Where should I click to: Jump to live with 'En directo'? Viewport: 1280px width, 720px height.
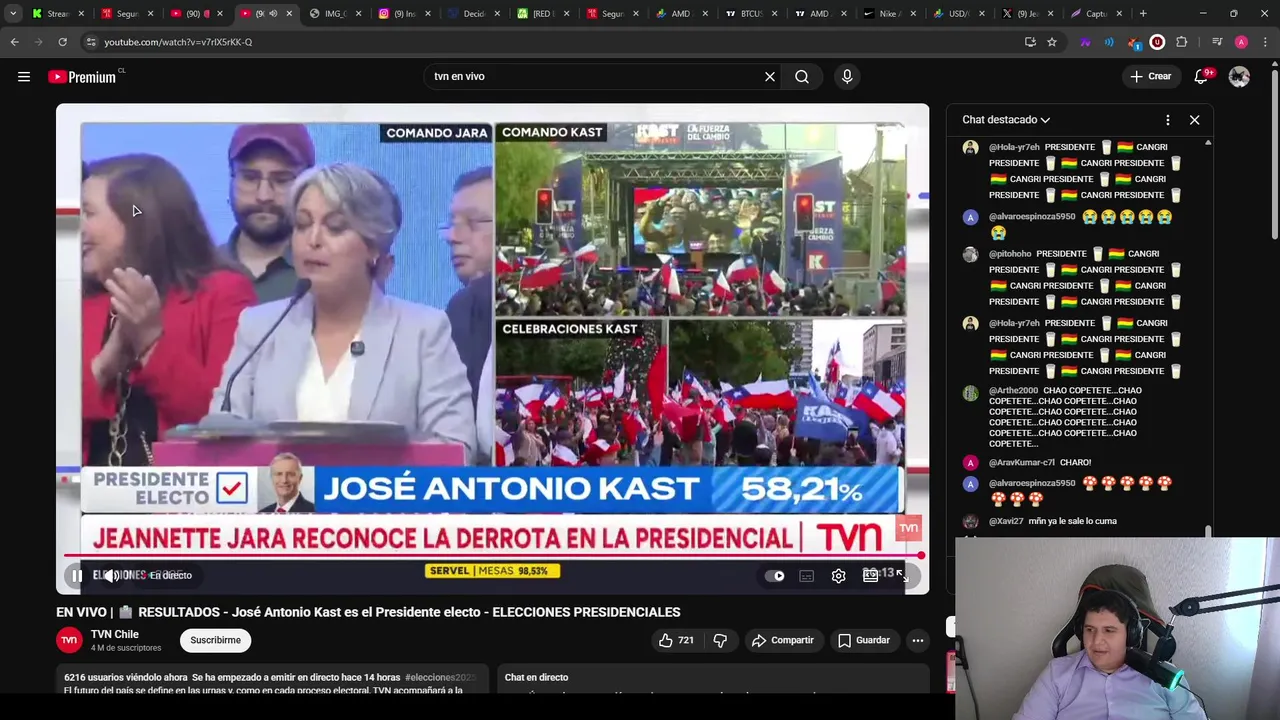point(171,575)
